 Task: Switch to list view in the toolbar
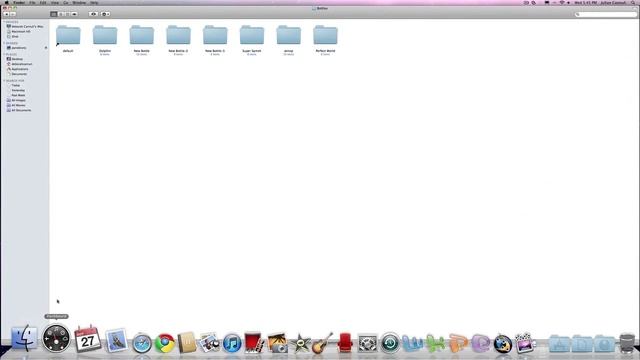pos(60,14)
